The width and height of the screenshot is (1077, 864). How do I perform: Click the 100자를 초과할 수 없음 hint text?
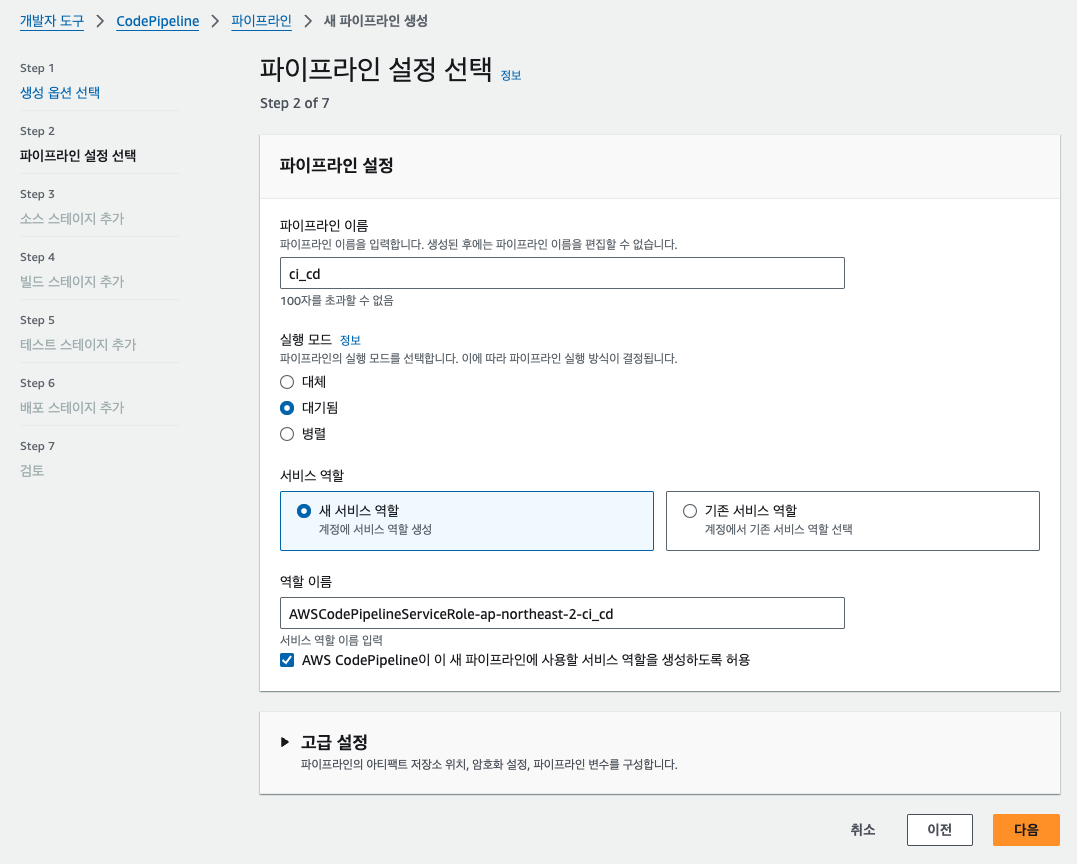pyautogui.click(x=337, y=301)
